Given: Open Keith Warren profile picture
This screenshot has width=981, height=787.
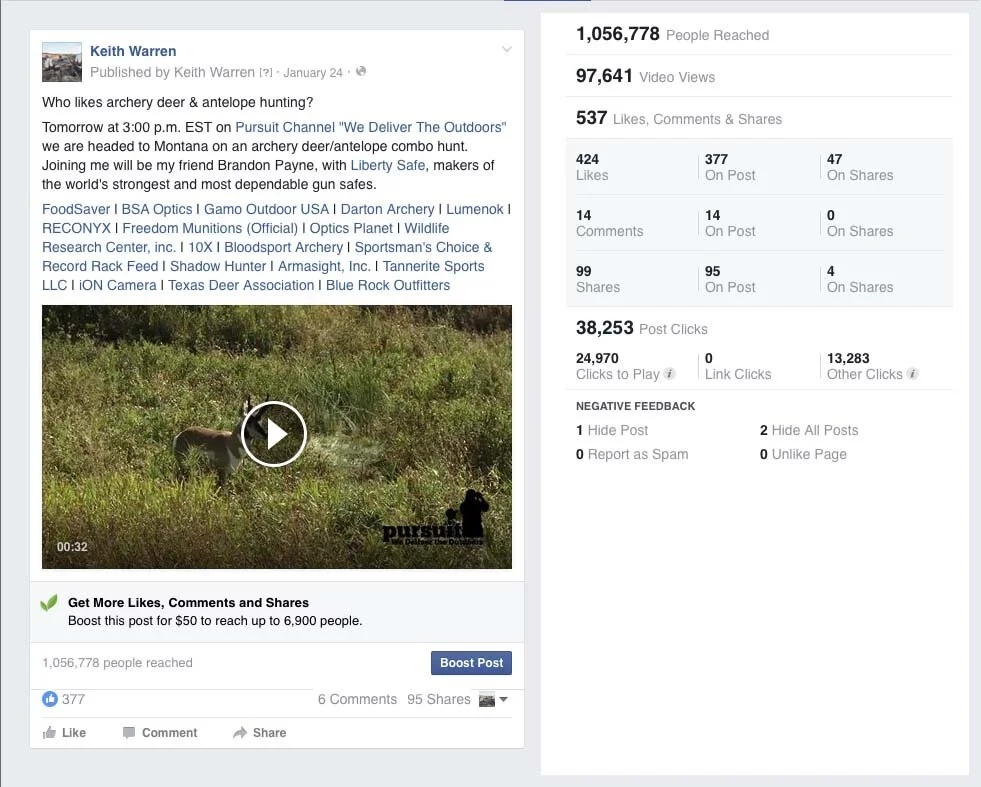Looking at the screenshot, I should coord(62,62).
